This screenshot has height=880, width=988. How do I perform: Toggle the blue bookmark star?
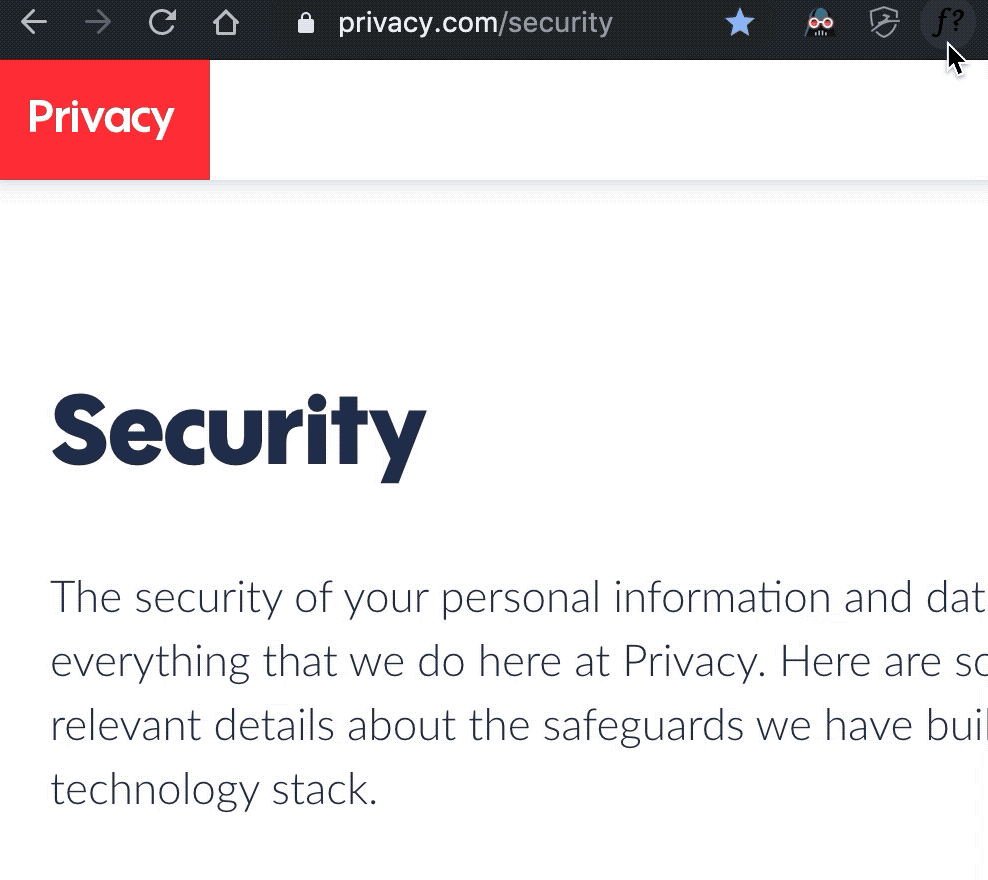[x=740, y=23]
